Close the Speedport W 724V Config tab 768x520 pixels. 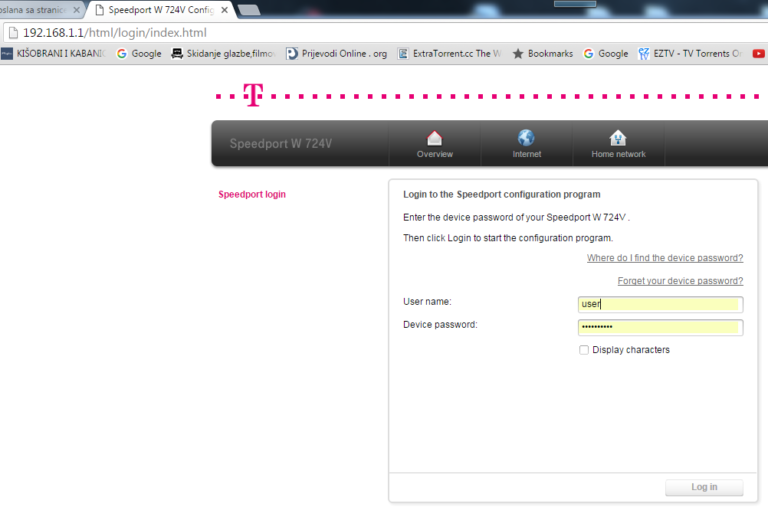coord(224,10)
